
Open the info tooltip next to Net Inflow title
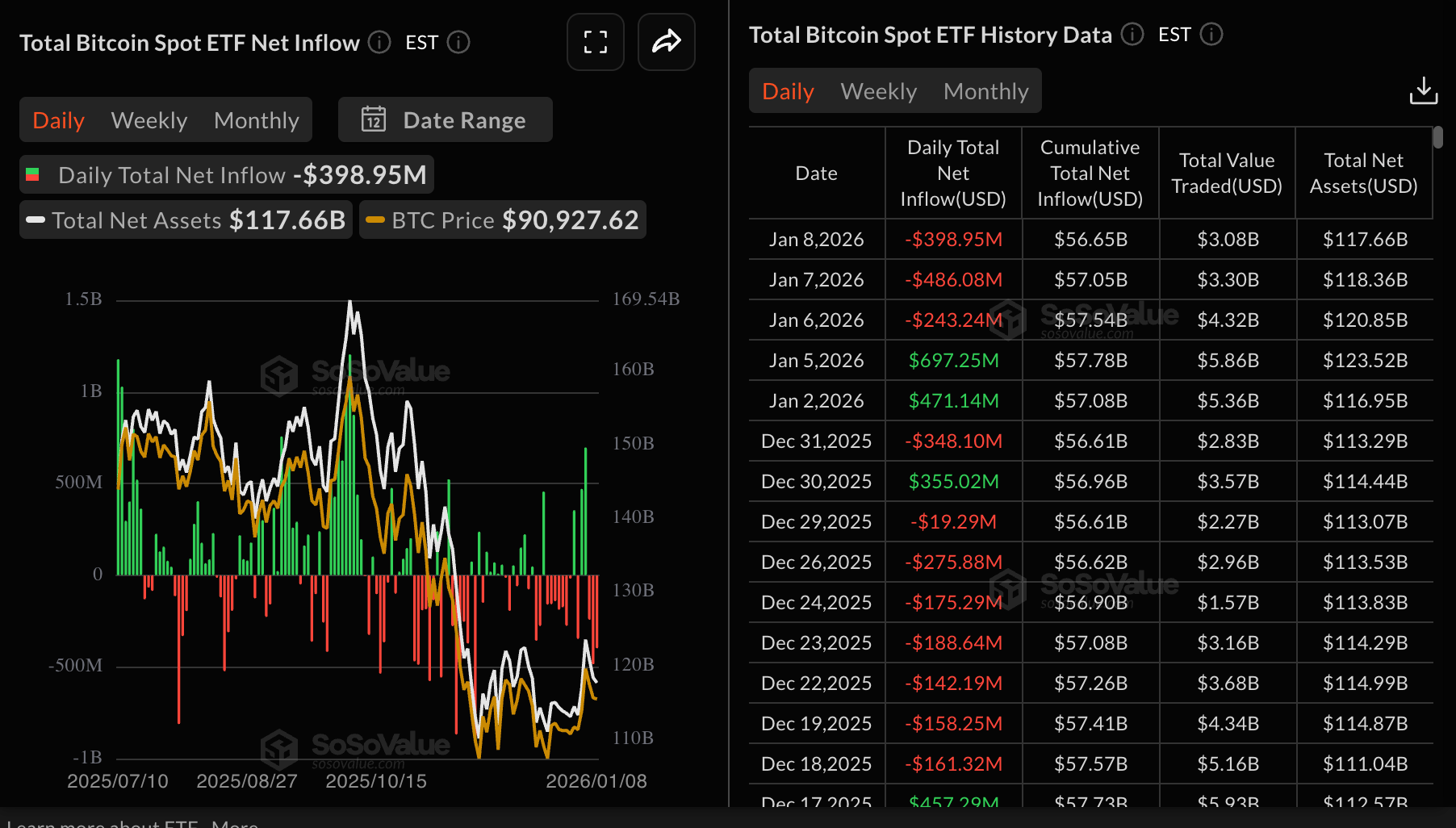click(378, 43)
